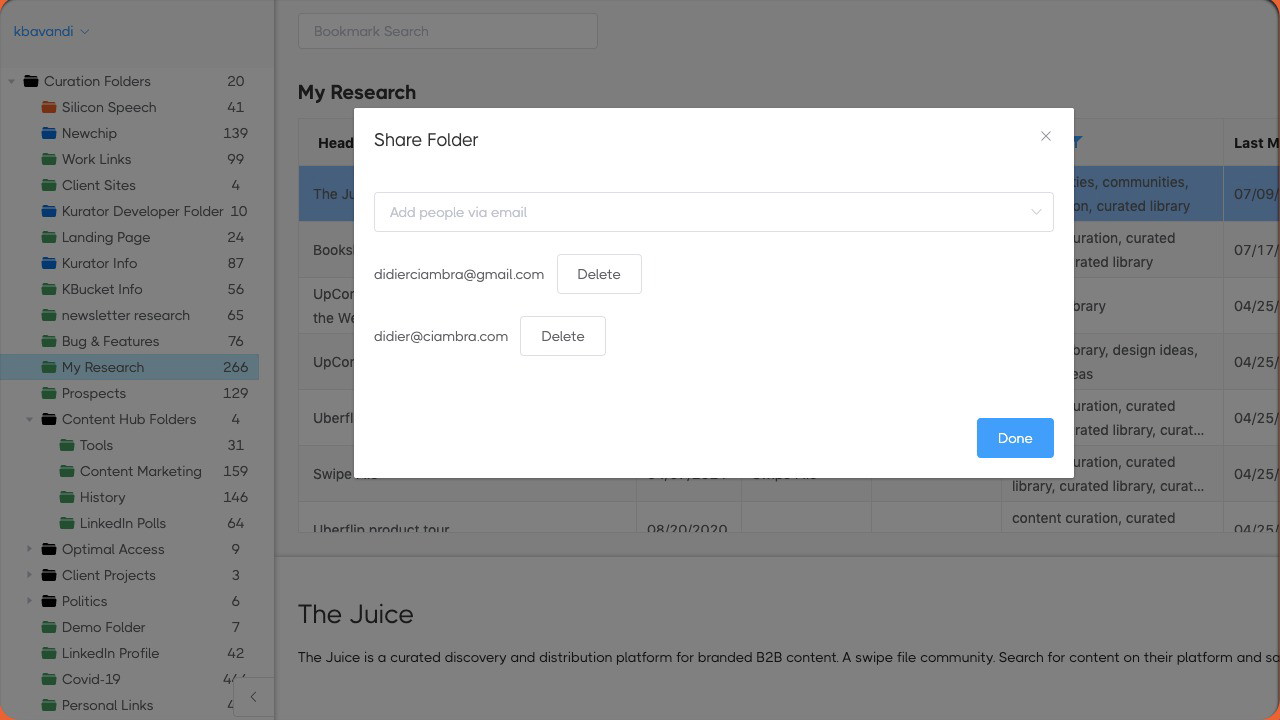Collapse the sidebar with the arrow icon
The width and height of the screenshot is (1280, 720).
pos(253,697)
